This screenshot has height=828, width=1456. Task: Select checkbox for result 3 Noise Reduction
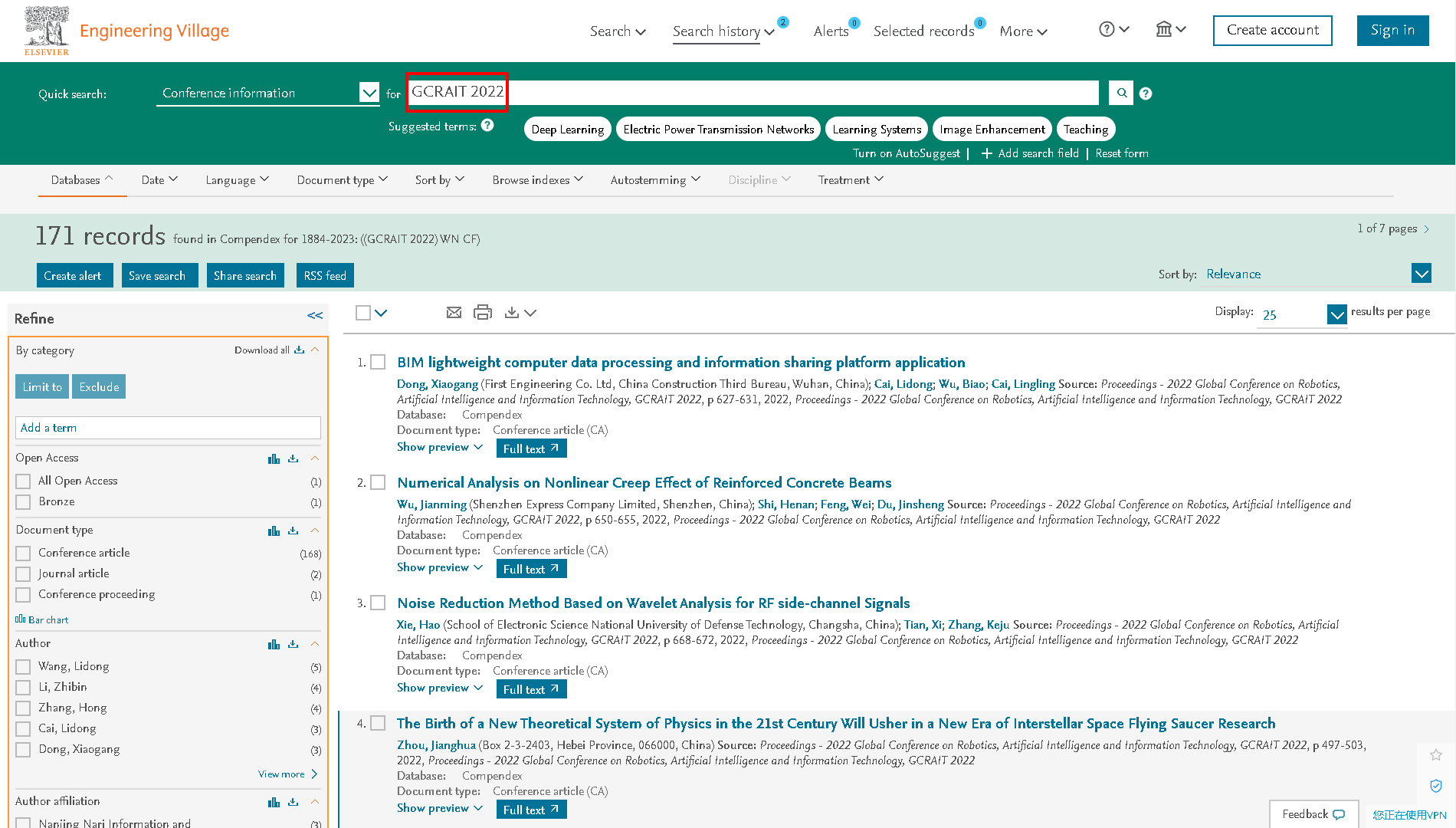coord(378,603)
